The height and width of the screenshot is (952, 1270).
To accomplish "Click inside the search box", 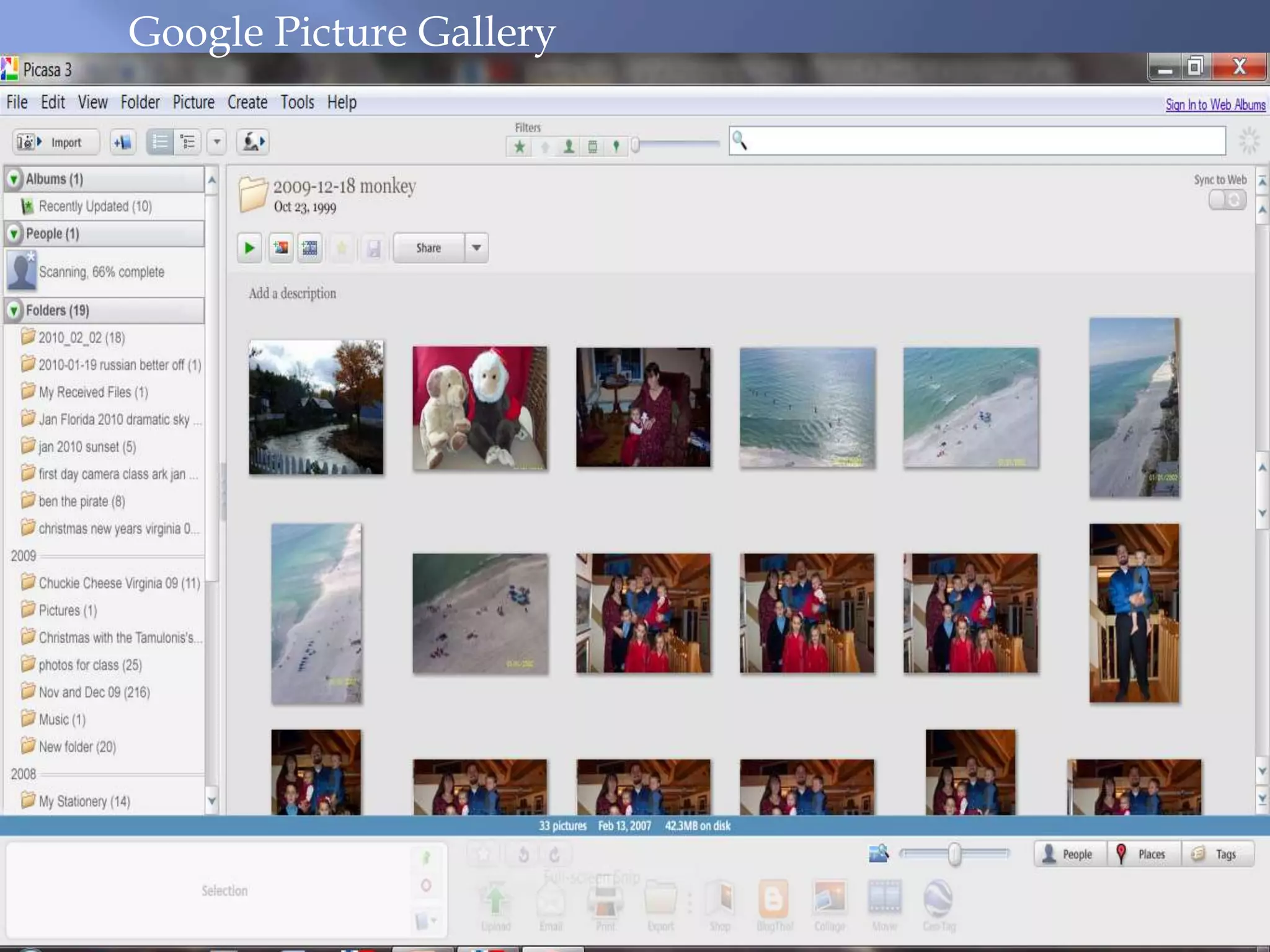I will tap(977, 141).
